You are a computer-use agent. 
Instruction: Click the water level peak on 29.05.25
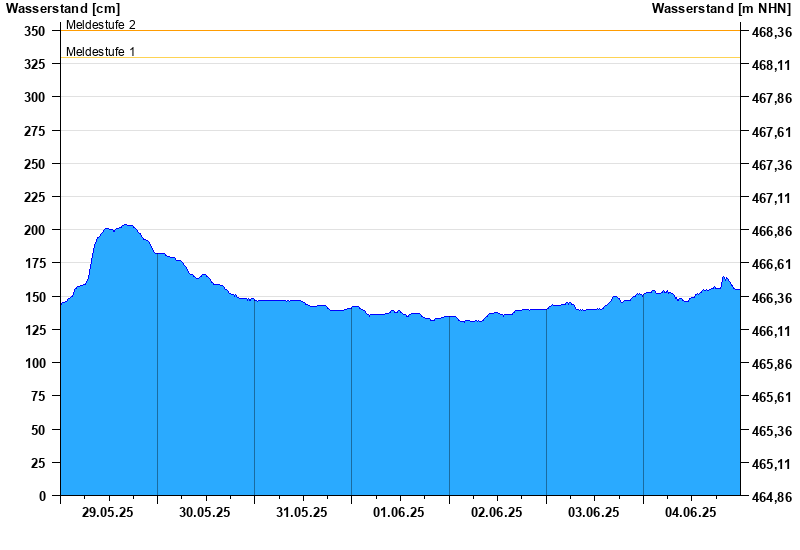[x=128, y=225]
